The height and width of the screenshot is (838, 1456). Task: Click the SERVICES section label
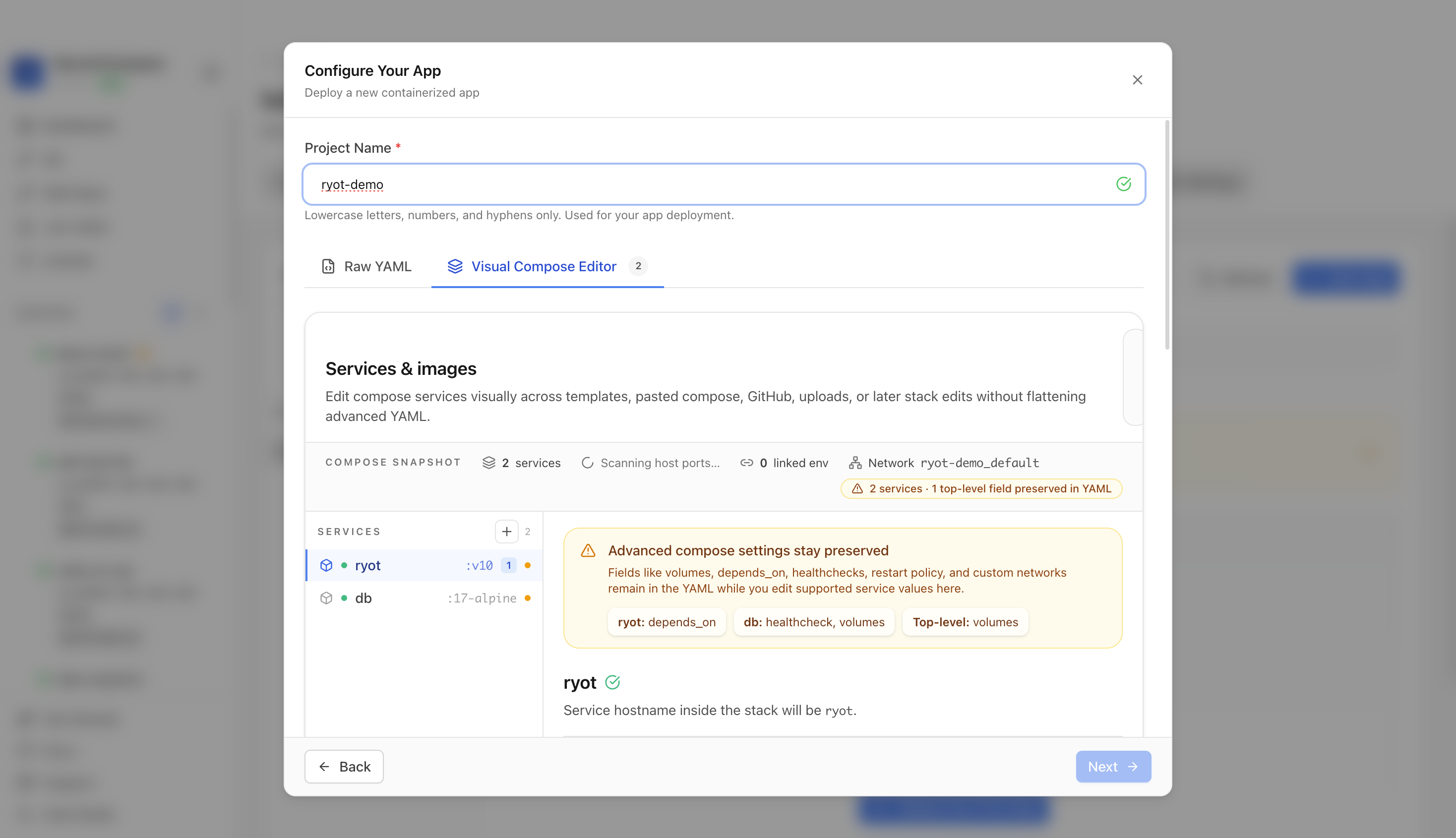(349, 531)
